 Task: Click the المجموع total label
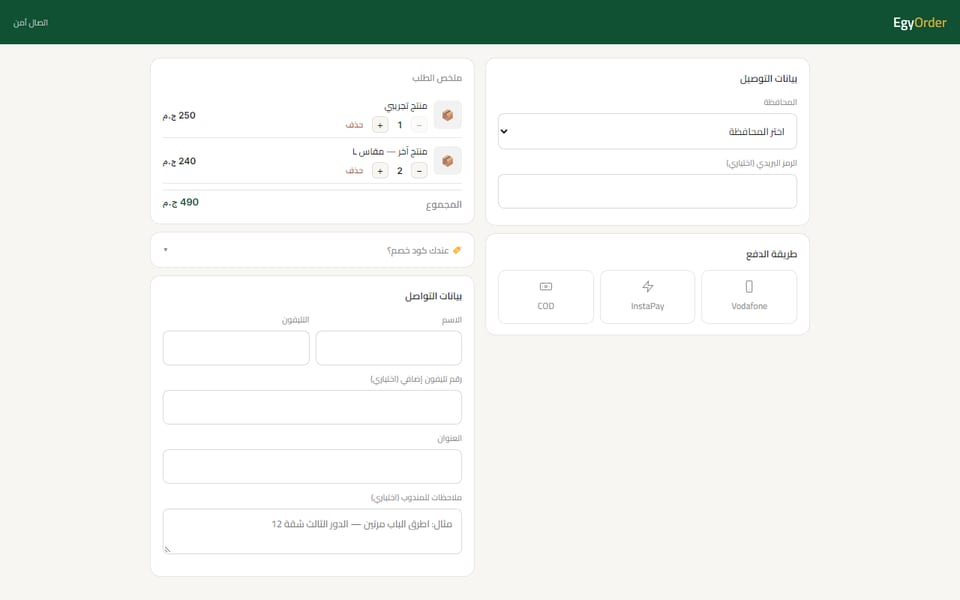pos(444,204)
